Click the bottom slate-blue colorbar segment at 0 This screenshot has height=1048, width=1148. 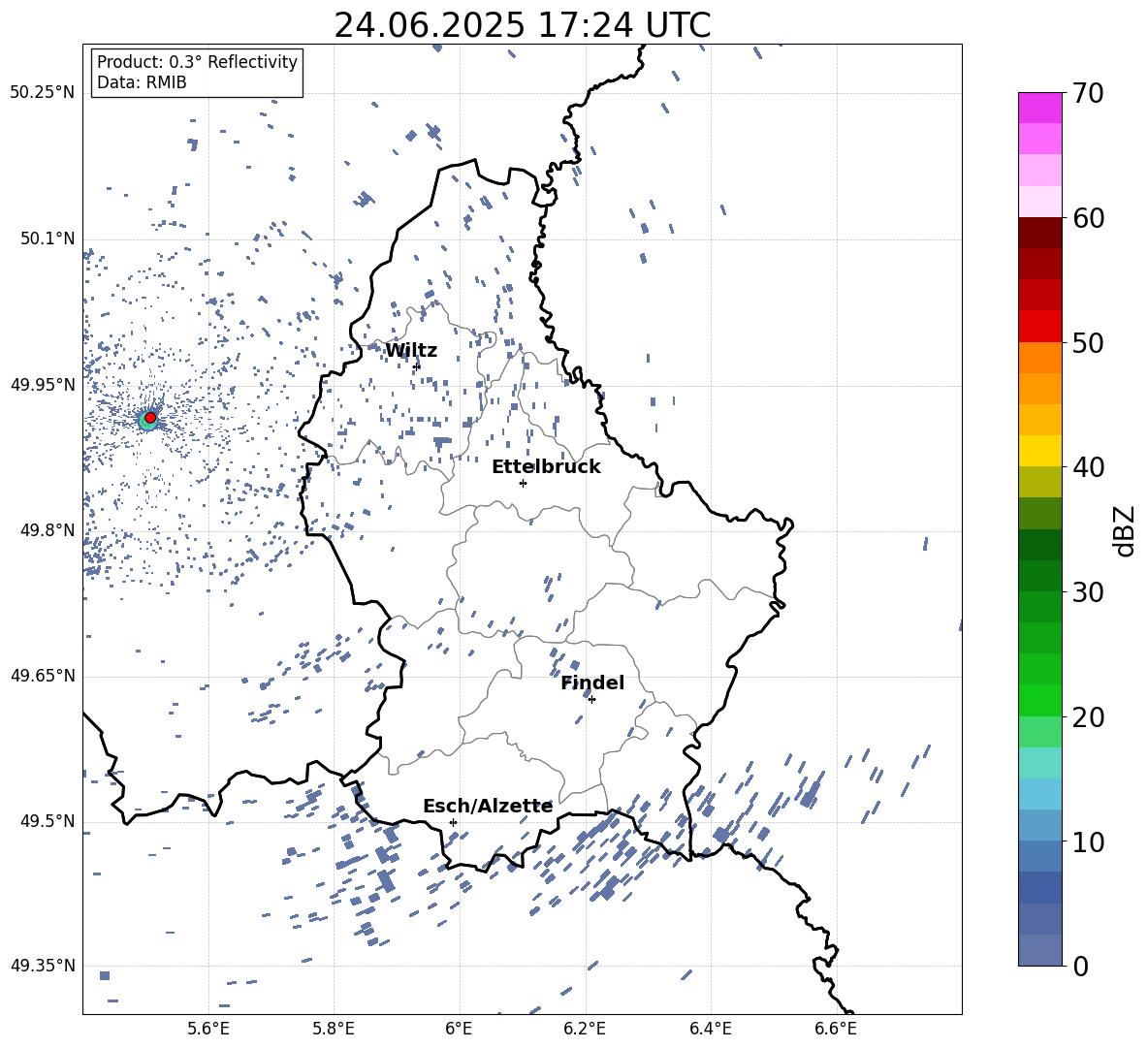pos(1039,950)
